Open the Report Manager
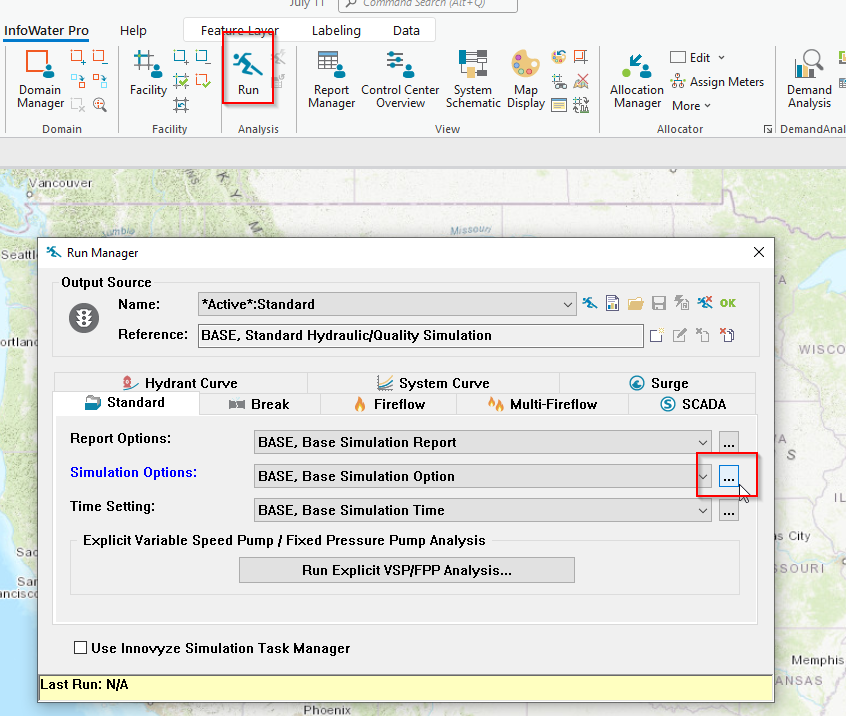 [x=330, y=80]
